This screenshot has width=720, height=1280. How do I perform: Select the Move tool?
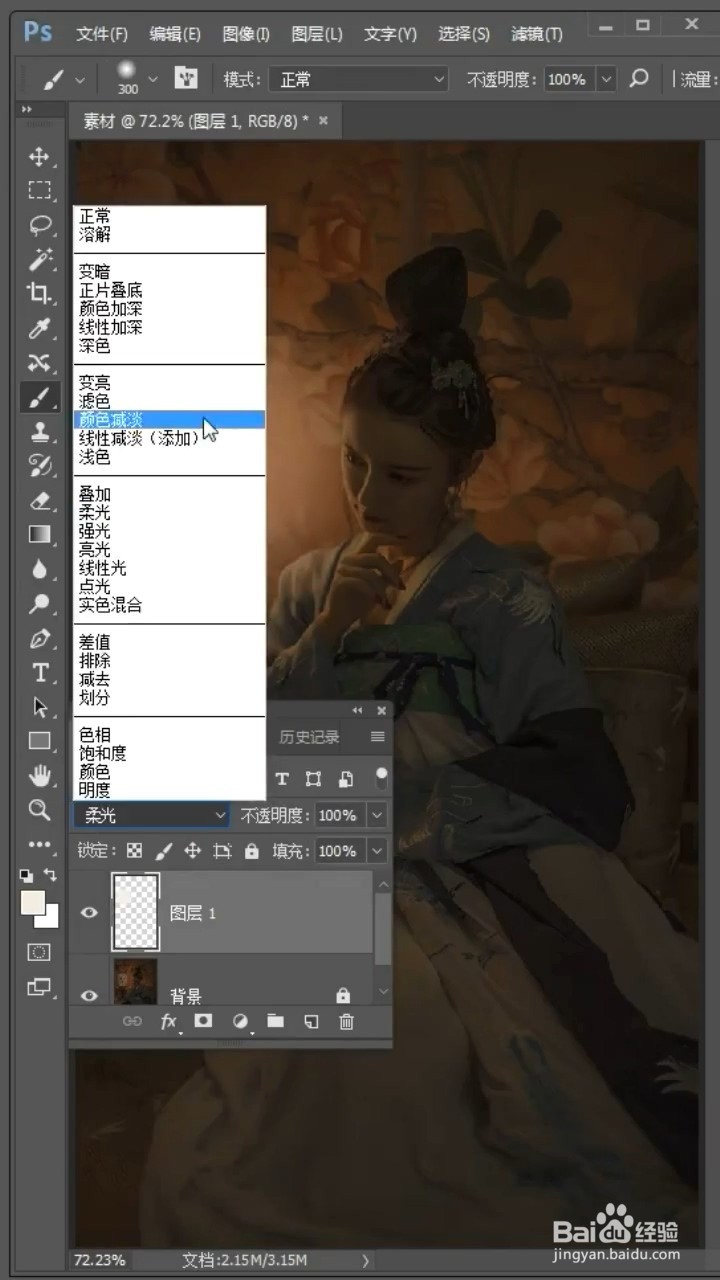(39, 156)
